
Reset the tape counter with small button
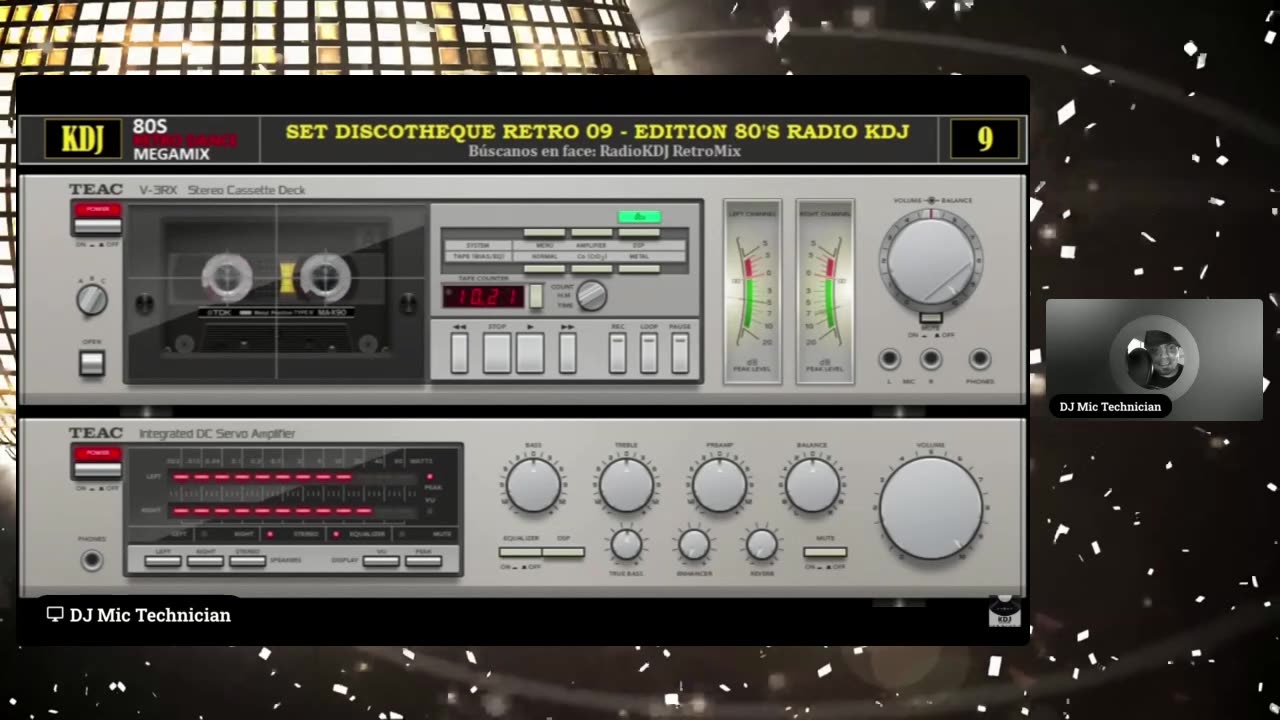(536, 296)
